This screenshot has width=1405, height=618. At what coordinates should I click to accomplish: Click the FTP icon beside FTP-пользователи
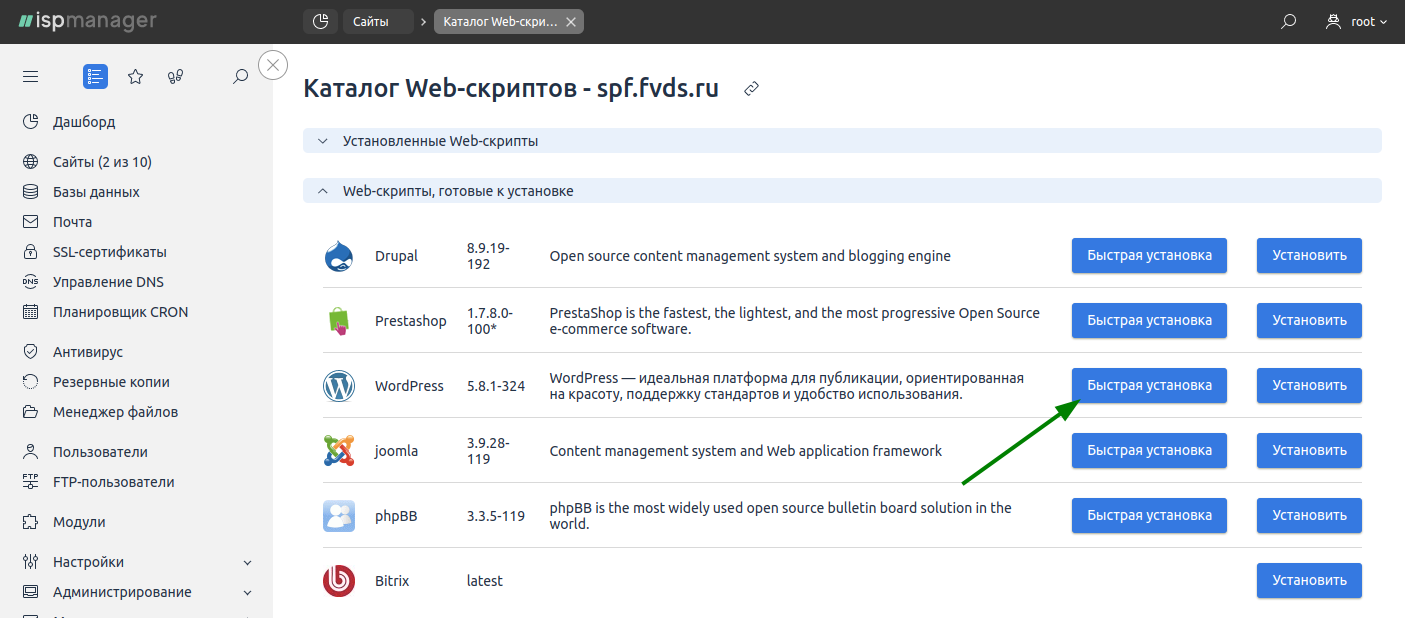click(x=30, y=482)
